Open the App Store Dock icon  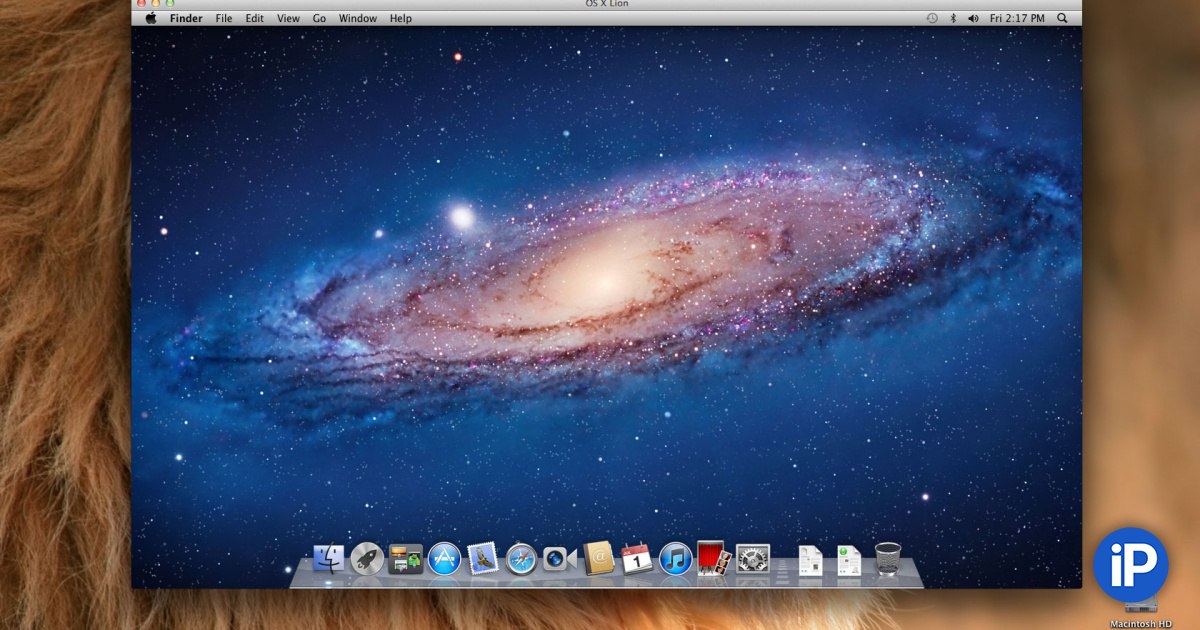(444, 558)
